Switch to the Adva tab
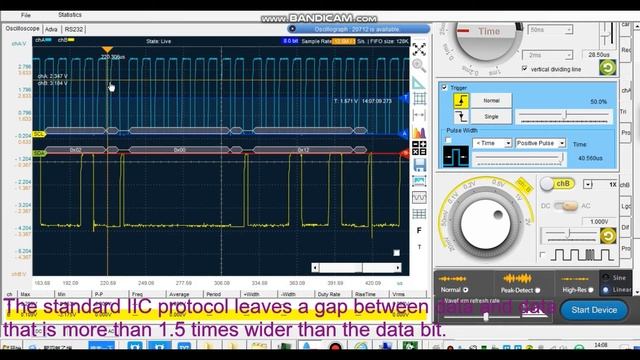This screenshot has width=640, height=360. tap(51, 29)
